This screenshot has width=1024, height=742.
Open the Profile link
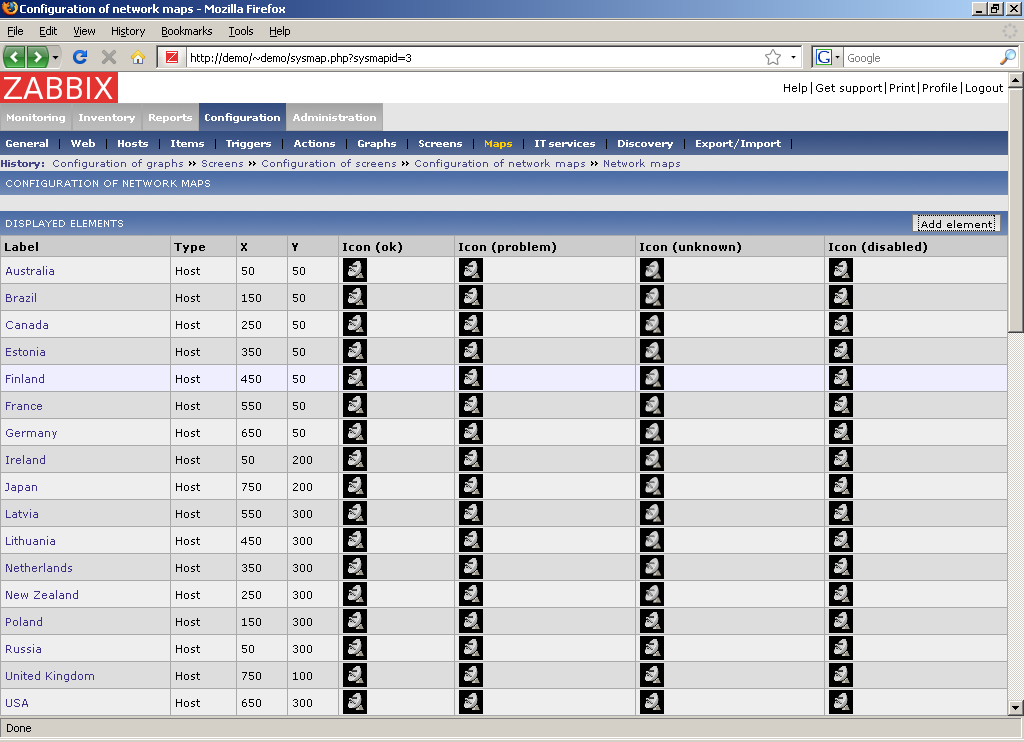pos(940,88)
